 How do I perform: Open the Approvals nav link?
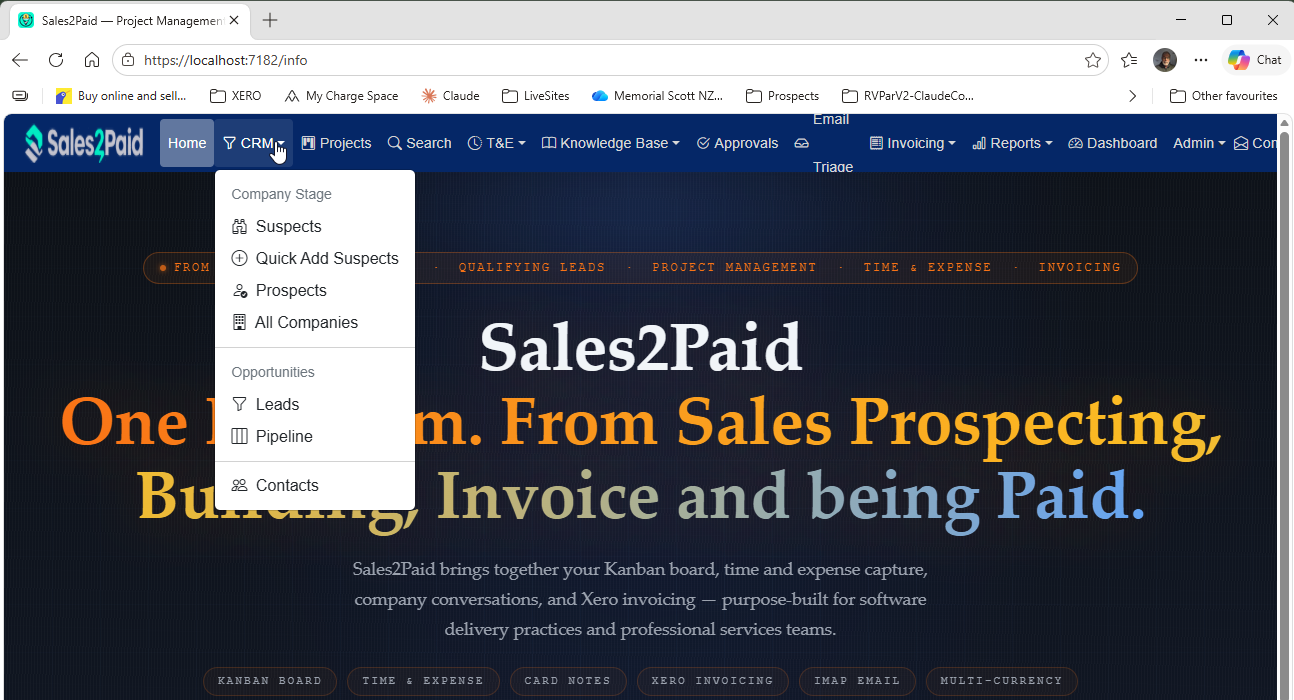tap(738, 143)
